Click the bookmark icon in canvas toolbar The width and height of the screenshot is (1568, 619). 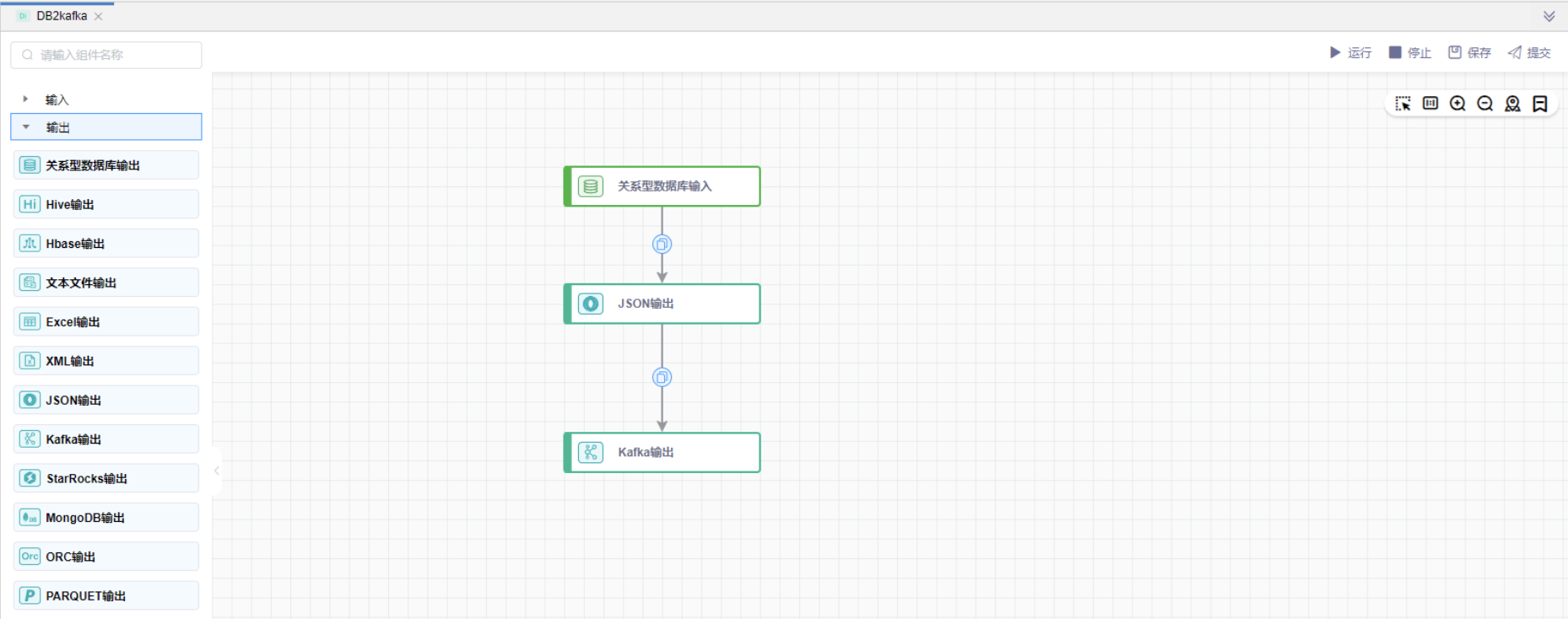pos(1540,104)
